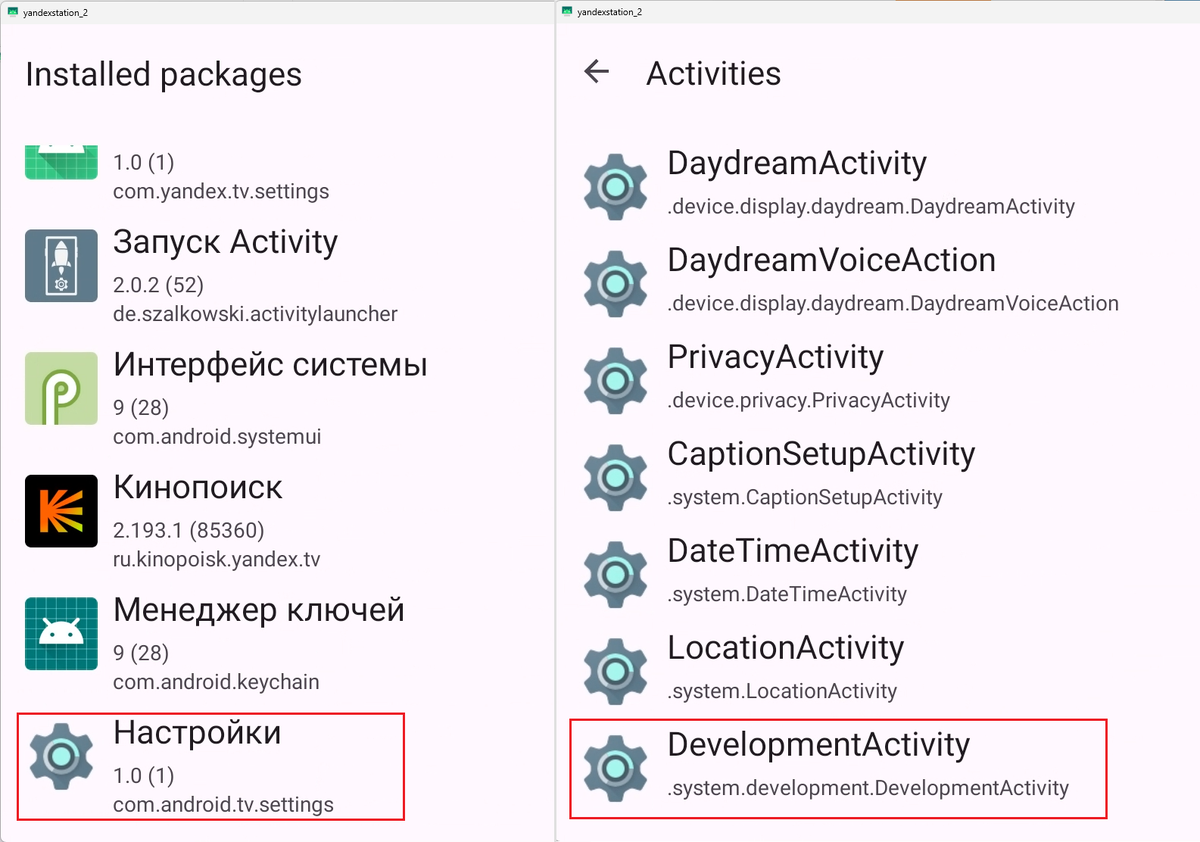Click de.szalkowski.activitylauncher package name

[x=255, y=314]
